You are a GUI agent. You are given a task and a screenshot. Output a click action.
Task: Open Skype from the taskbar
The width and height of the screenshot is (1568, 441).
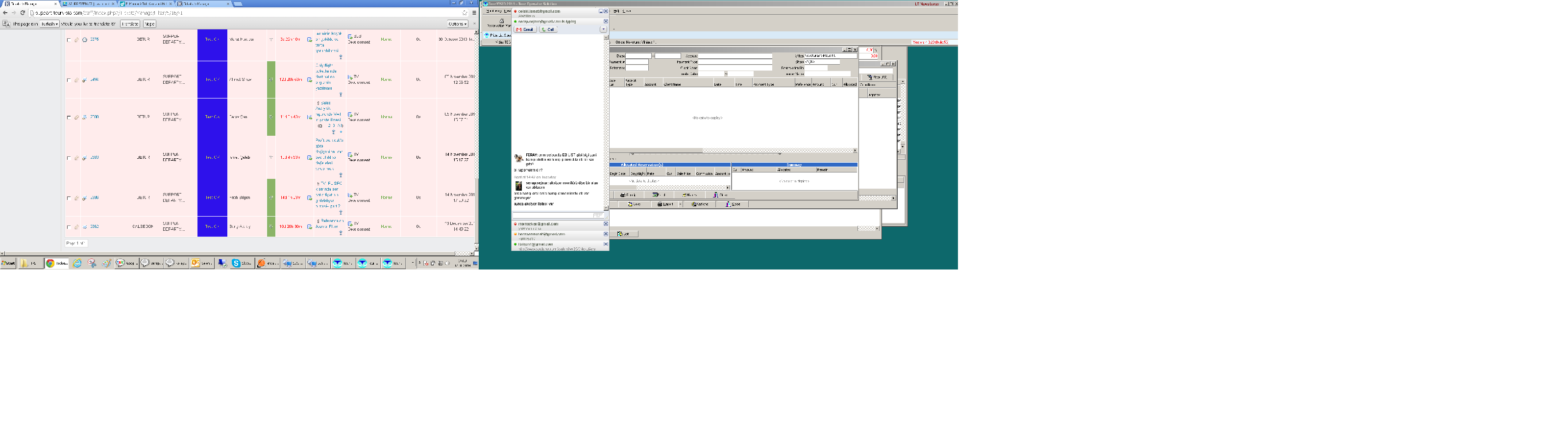point(242,263)
